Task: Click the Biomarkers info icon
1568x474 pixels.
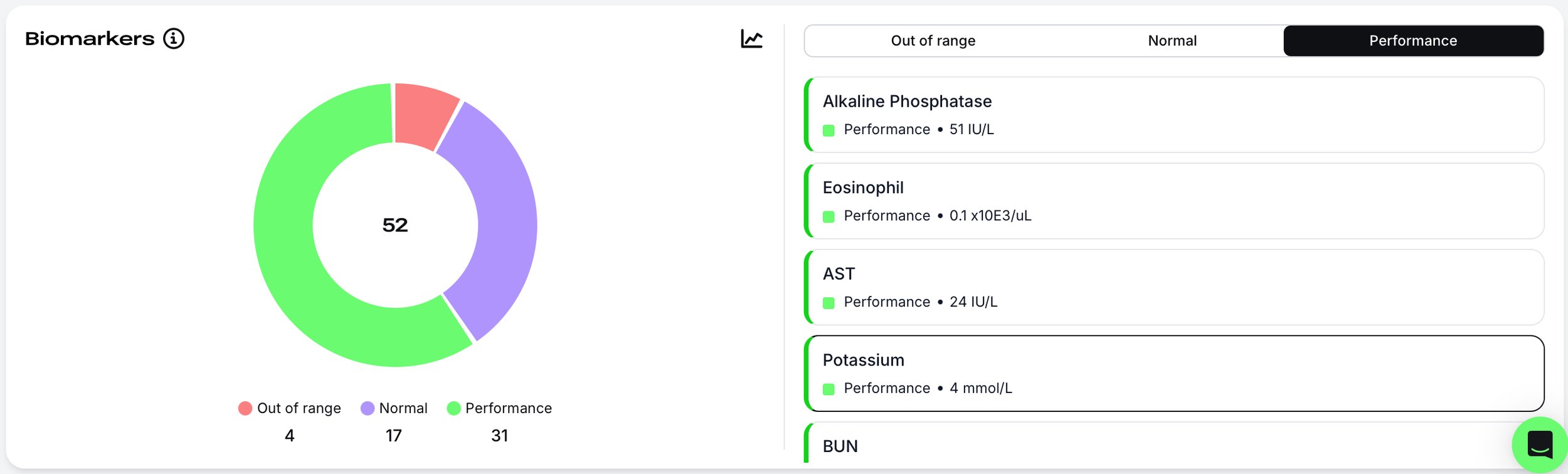Action: 174,39
